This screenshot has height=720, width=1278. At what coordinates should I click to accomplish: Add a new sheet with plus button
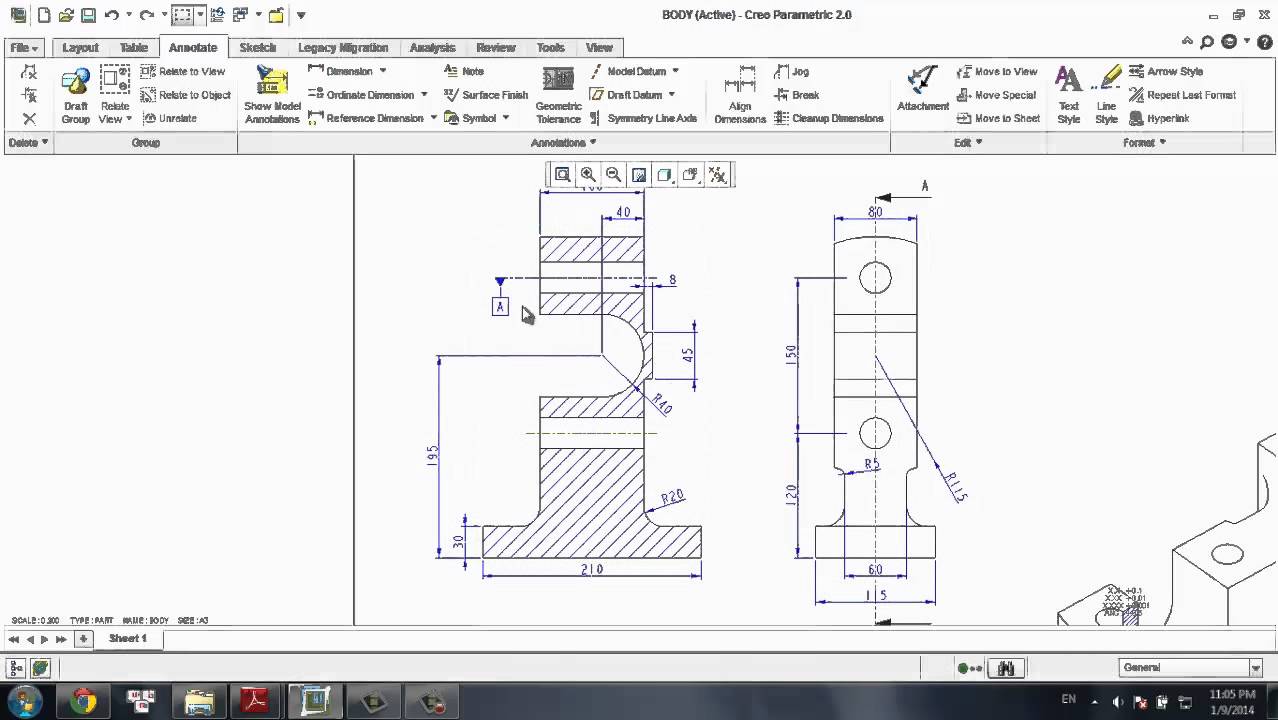pyautogui.click(x=83, y=638)
